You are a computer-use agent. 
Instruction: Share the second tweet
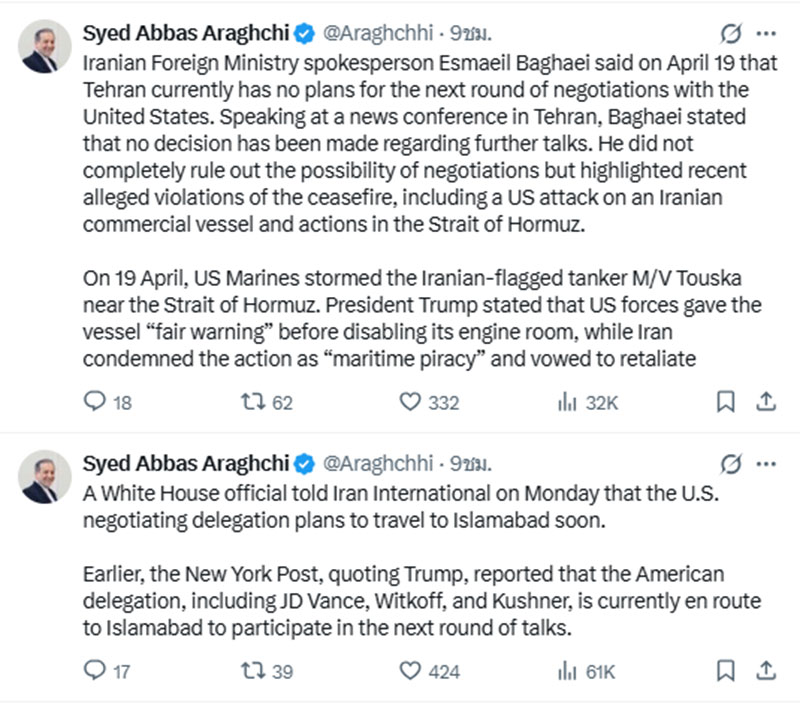coord(765,670)
